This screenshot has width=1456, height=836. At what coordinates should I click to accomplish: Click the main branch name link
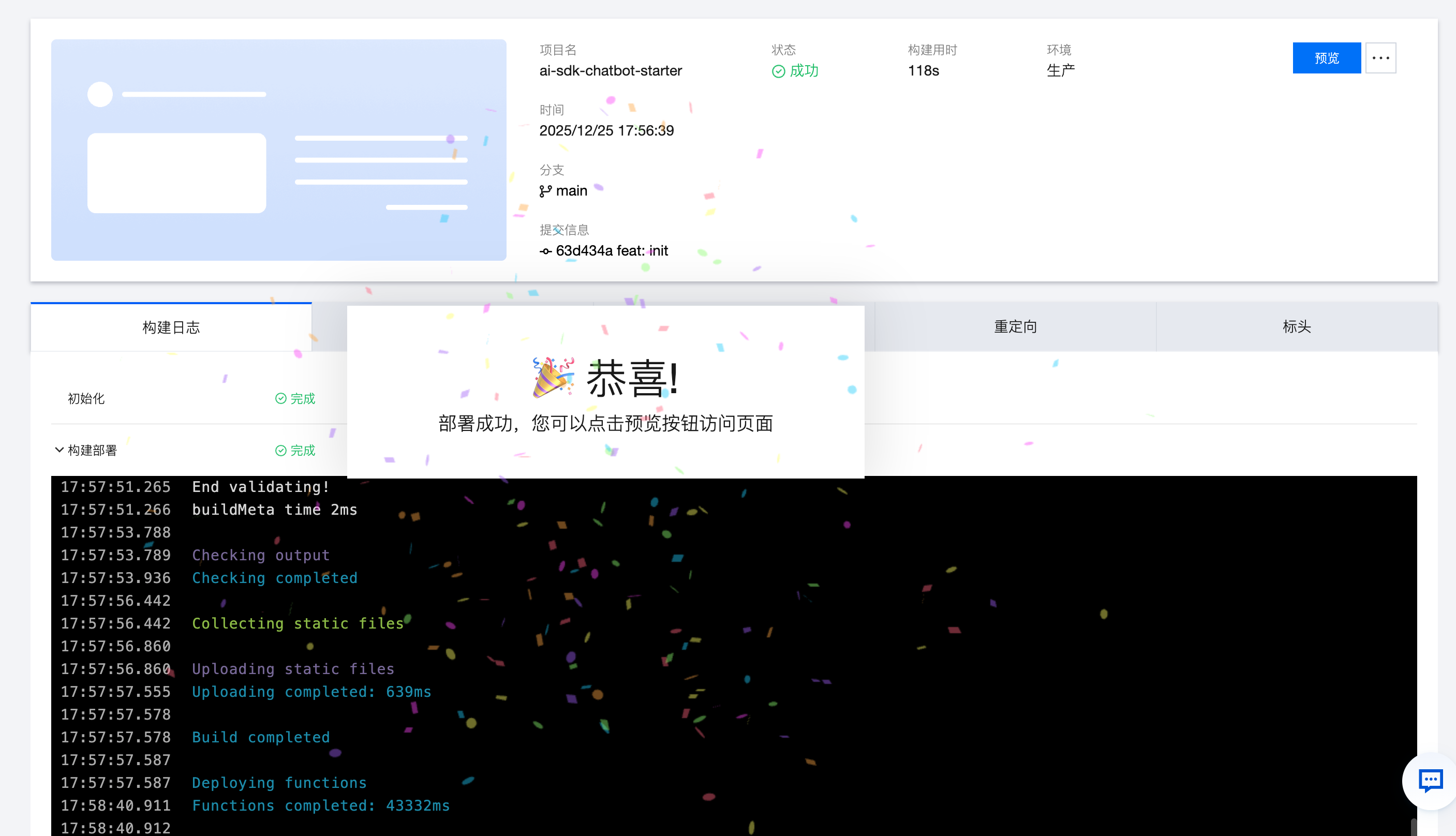pos(571,190)
